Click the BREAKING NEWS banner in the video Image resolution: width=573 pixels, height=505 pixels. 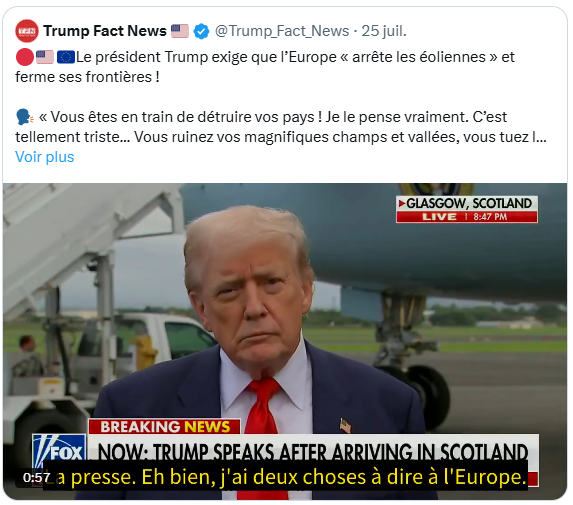pyautogui.click(x=164, y=427)
